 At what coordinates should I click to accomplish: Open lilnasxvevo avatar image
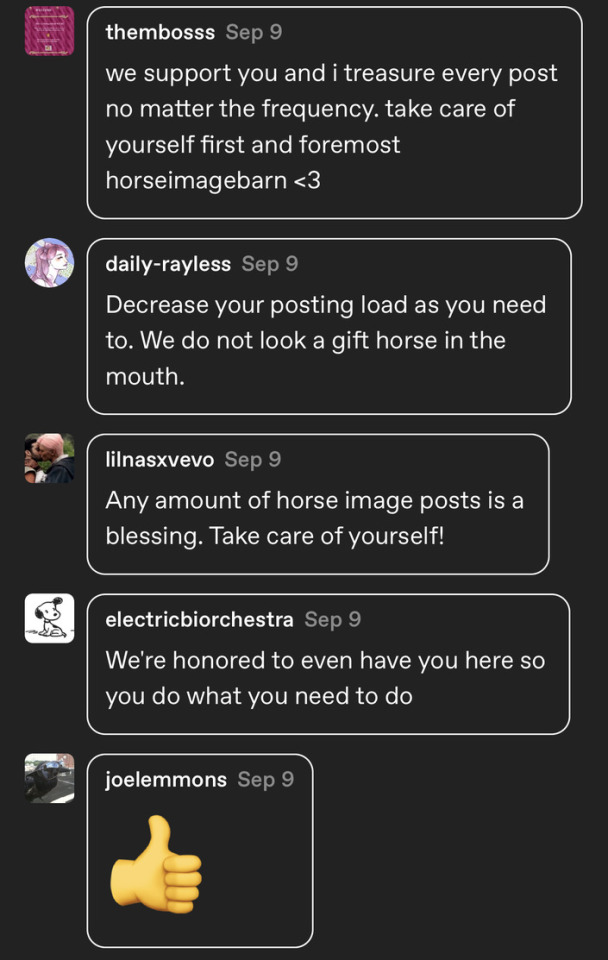tap(49, 459)
